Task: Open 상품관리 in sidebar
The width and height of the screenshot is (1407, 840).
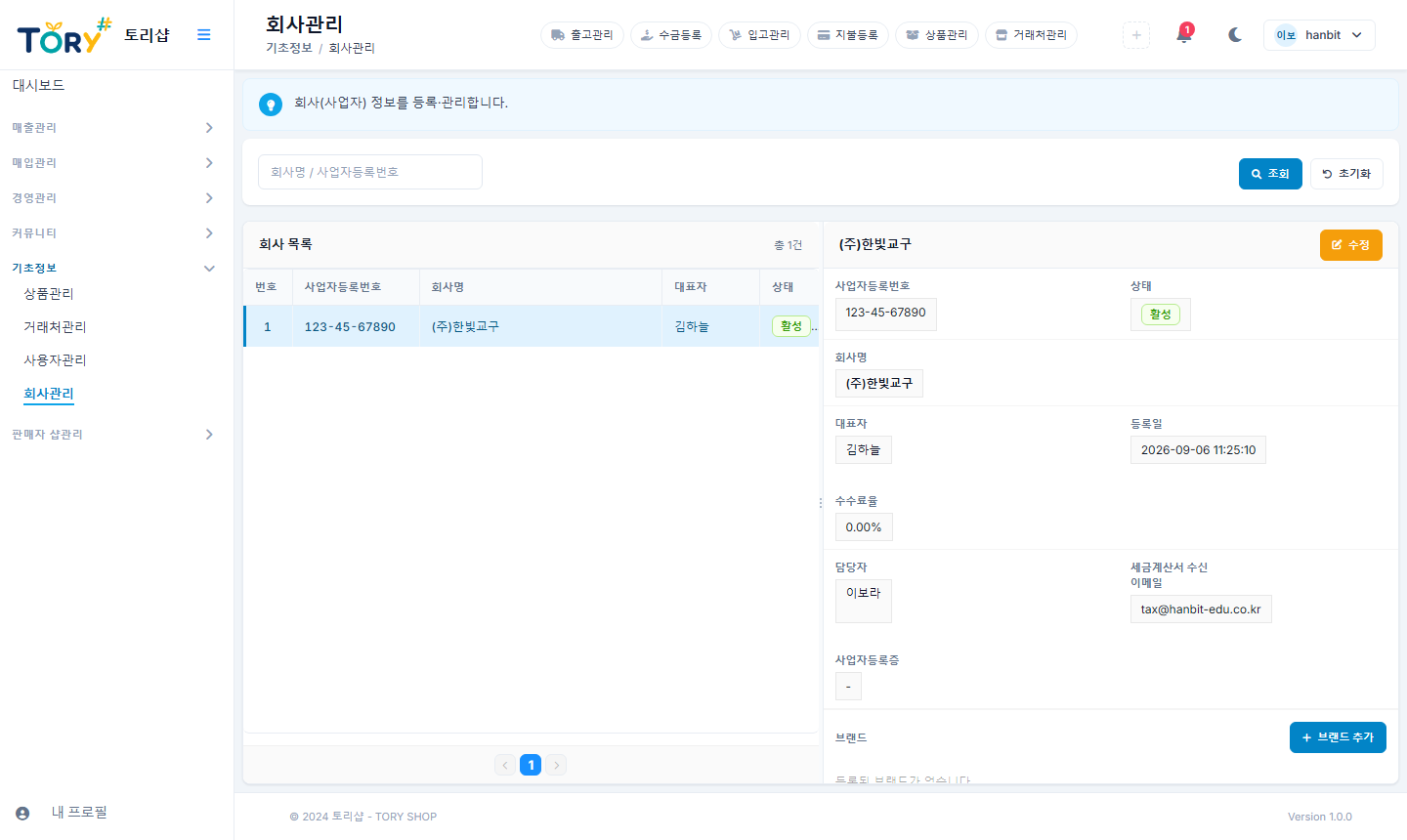Action: click(x=49, y=294)
